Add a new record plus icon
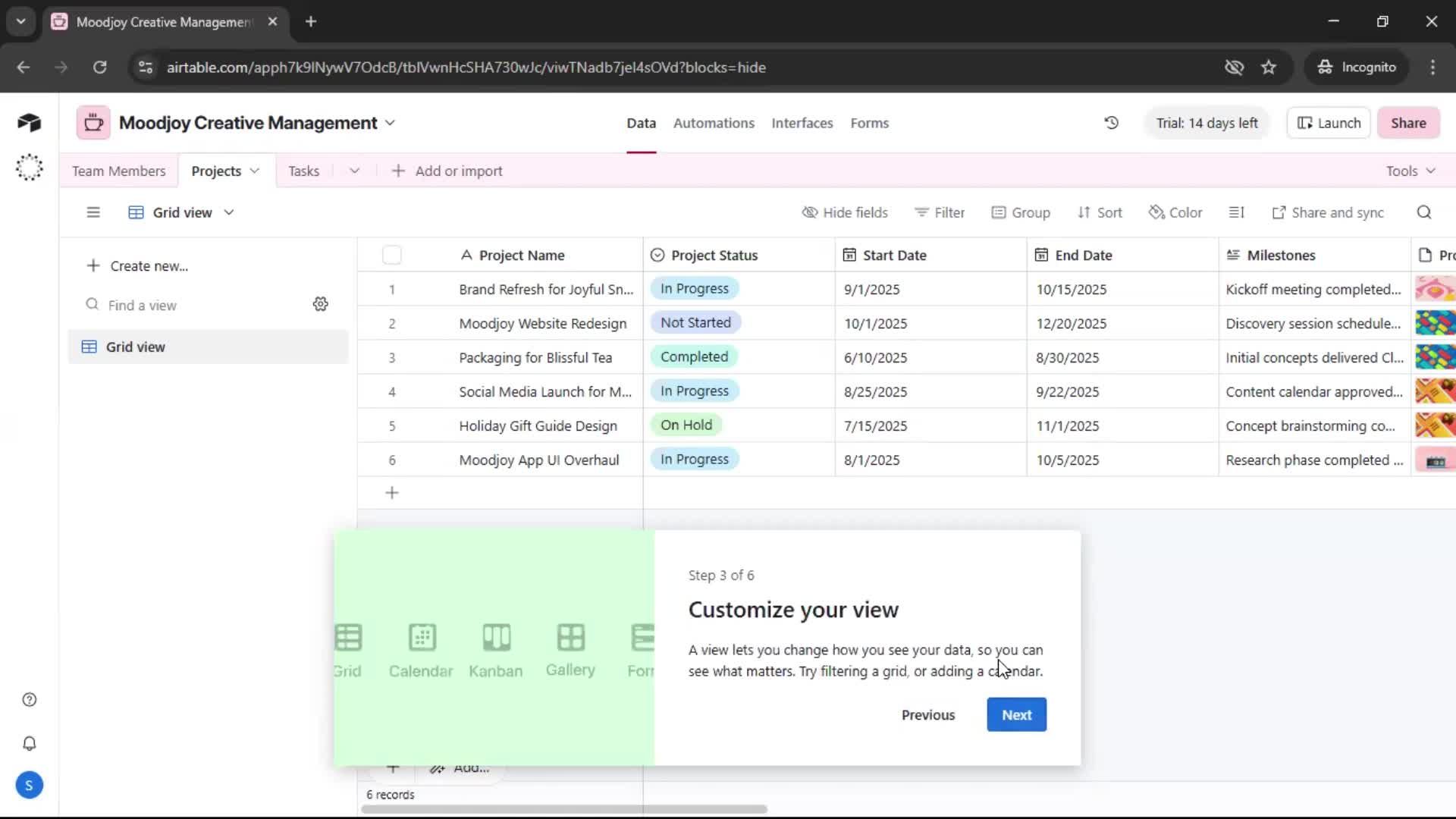Image resolution: width=1456 pixels, height=819 pixels. pyautogui.click(x=392, y=493)
